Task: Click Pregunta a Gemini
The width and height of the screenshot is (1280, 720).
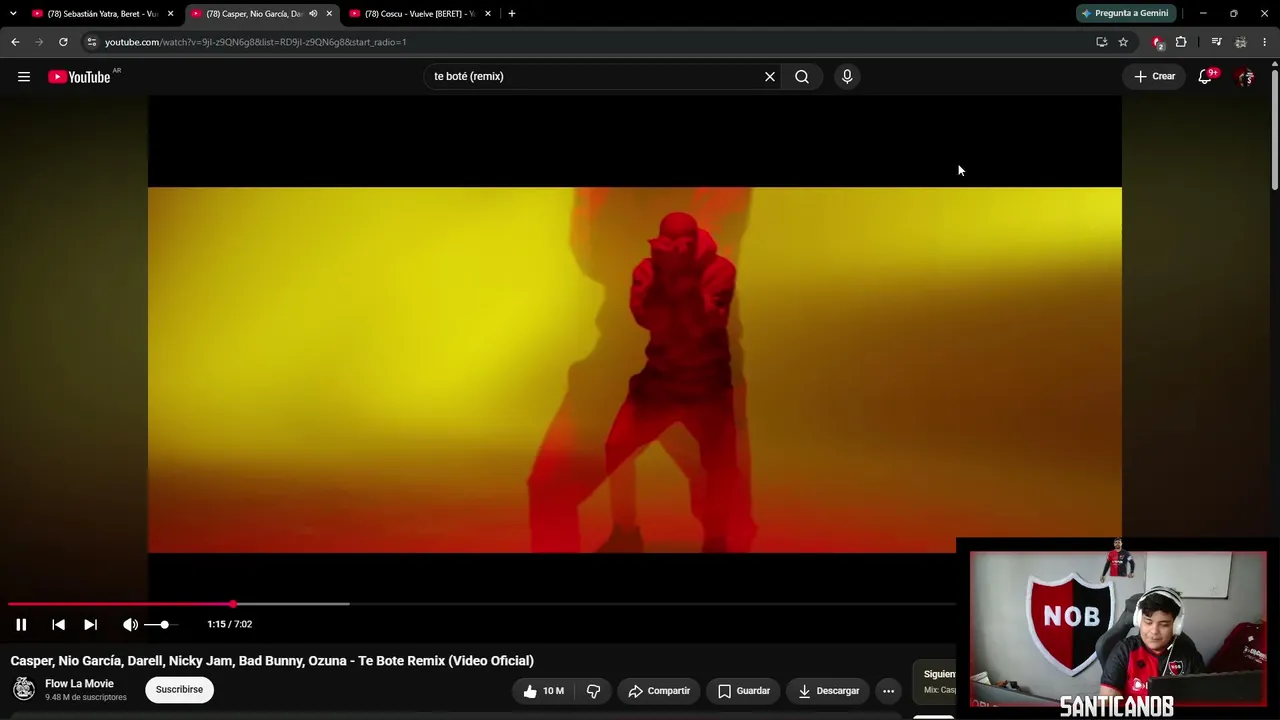Action: (1125, 13)
